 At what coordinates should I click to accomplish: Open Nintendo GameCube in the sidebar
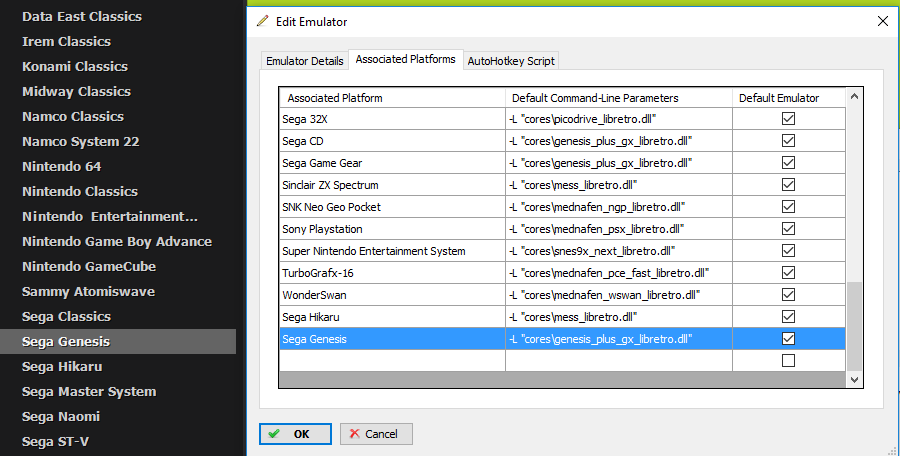coord(89,266)
